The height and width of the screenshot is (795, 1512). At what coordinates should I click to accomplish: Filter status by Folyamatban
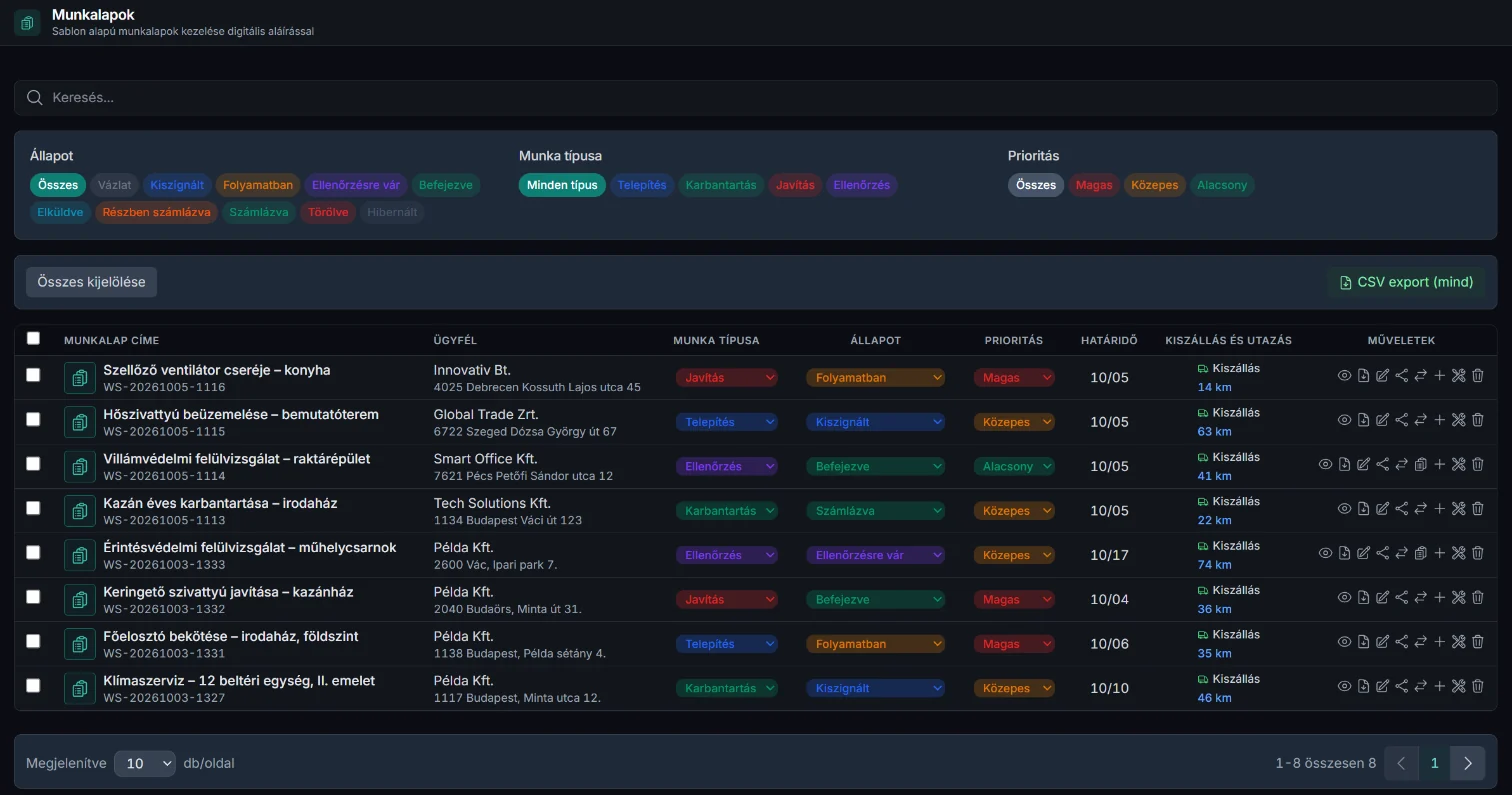coord(258,185)
